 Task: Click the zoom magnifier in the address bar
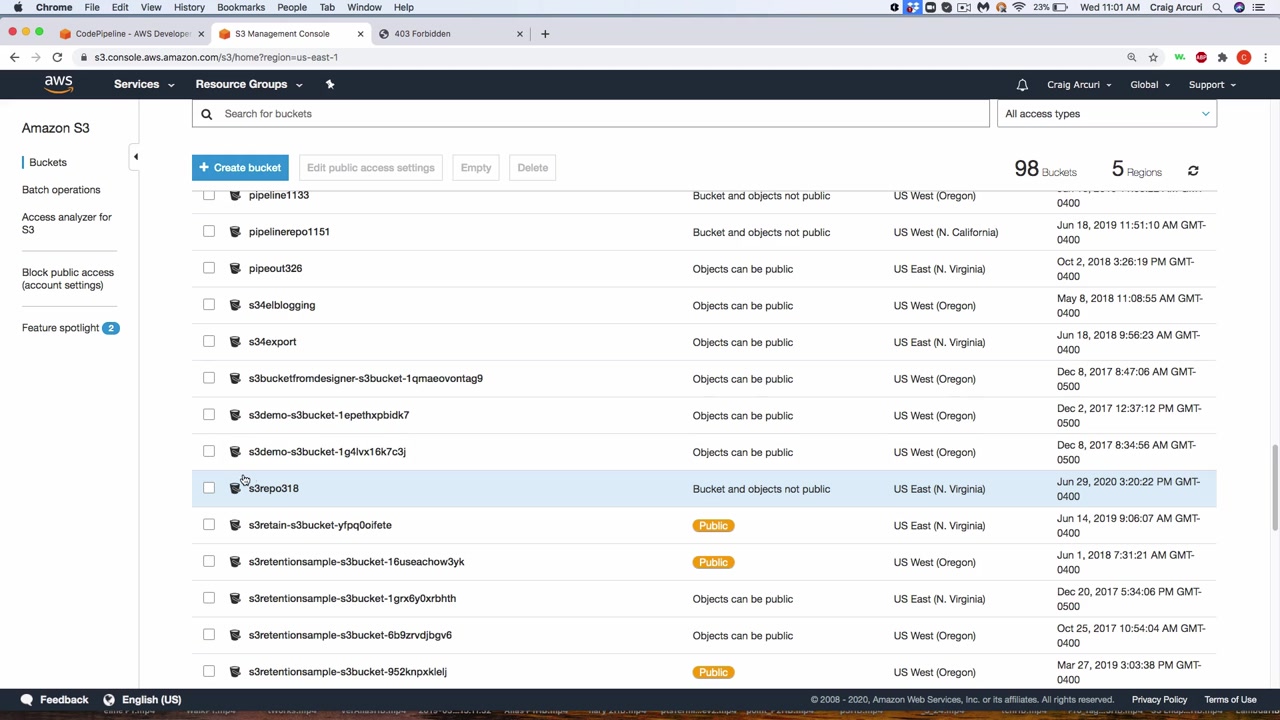1132,58
